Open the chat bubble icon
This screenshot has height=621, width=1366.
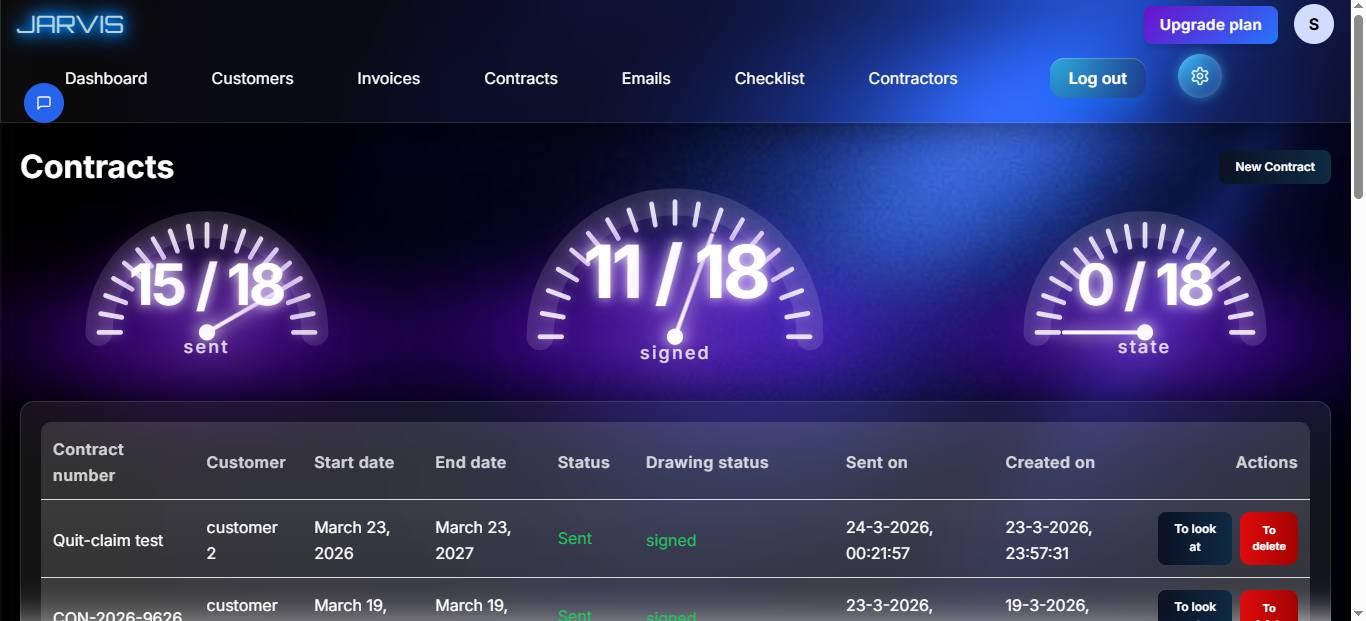(x=44, y=103)
